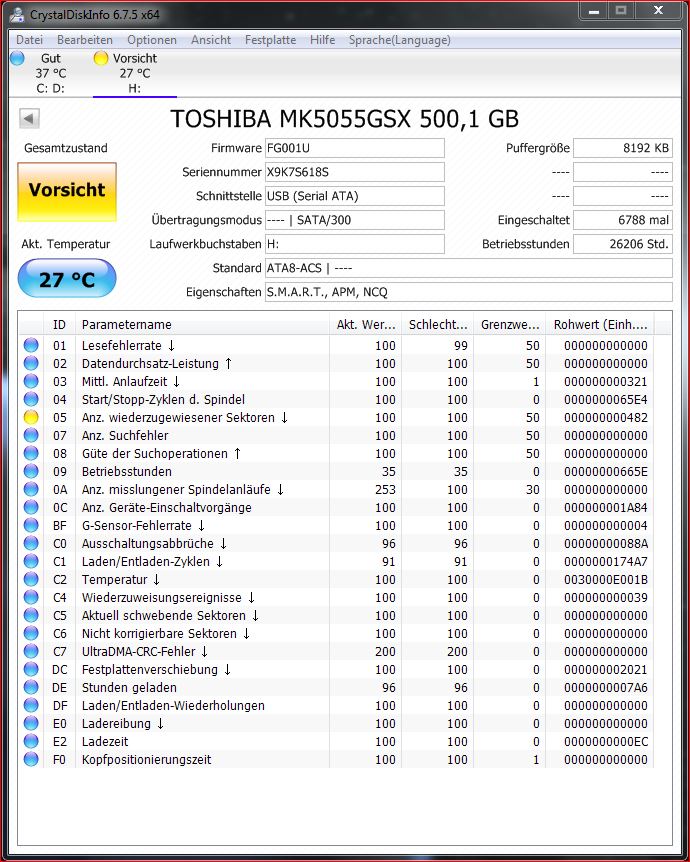The image size is (690, 862).
Task: Click the status icon for row E2 Ladezeit
Action: (x=31, y=741)
